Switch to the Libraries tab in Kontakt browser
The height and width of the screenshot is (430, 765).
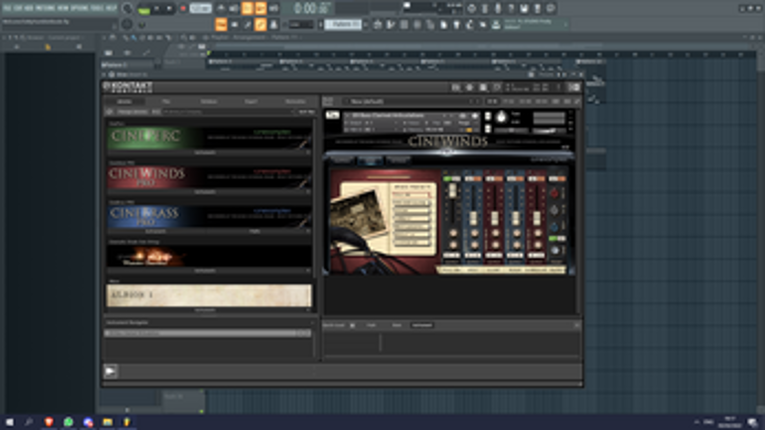(x=124, y=102)
